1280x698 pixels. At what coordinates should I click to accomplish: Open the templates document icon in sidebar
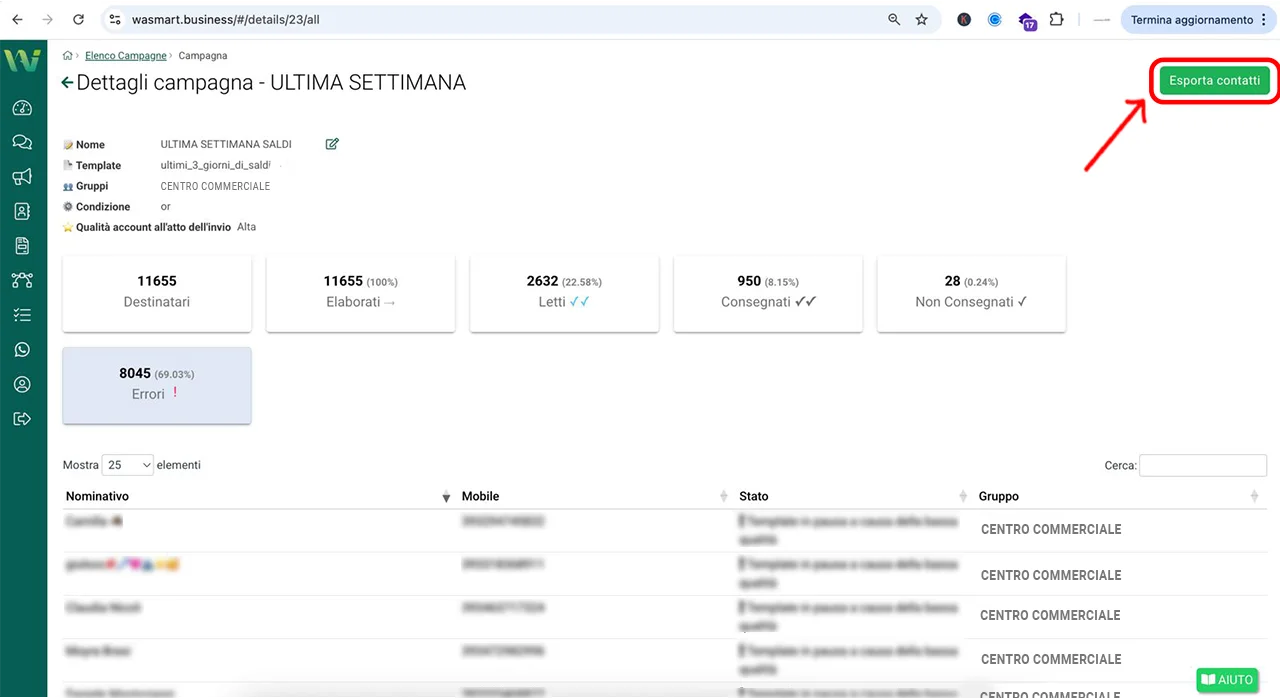[x=23, y=245]
